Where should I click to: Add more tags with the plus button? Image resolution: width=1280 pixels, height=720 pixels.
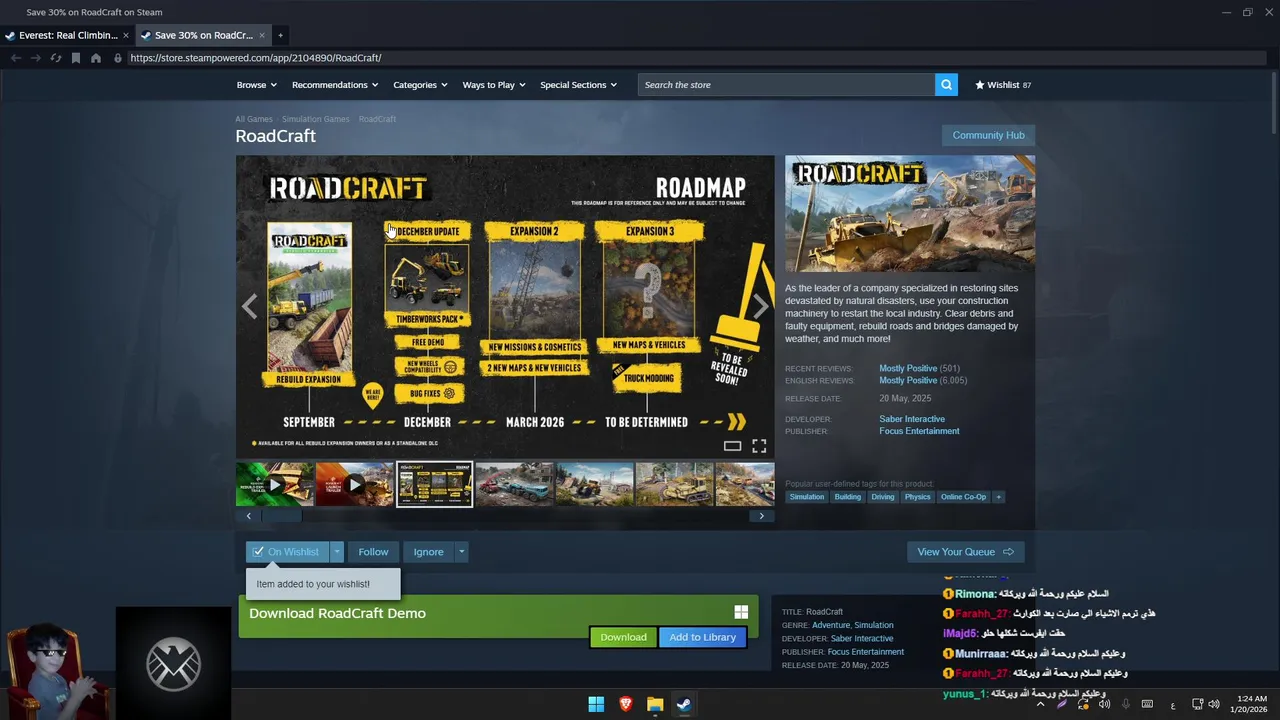[x=998, y=497]
